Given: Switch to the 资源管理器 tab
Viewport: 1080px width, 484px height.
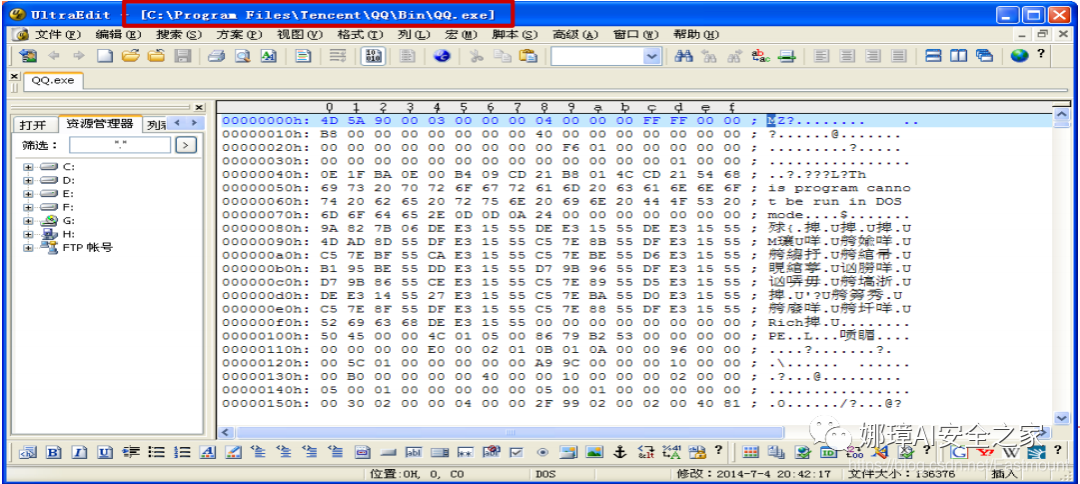Looking at the screenshot, I should tap(99, 124).
